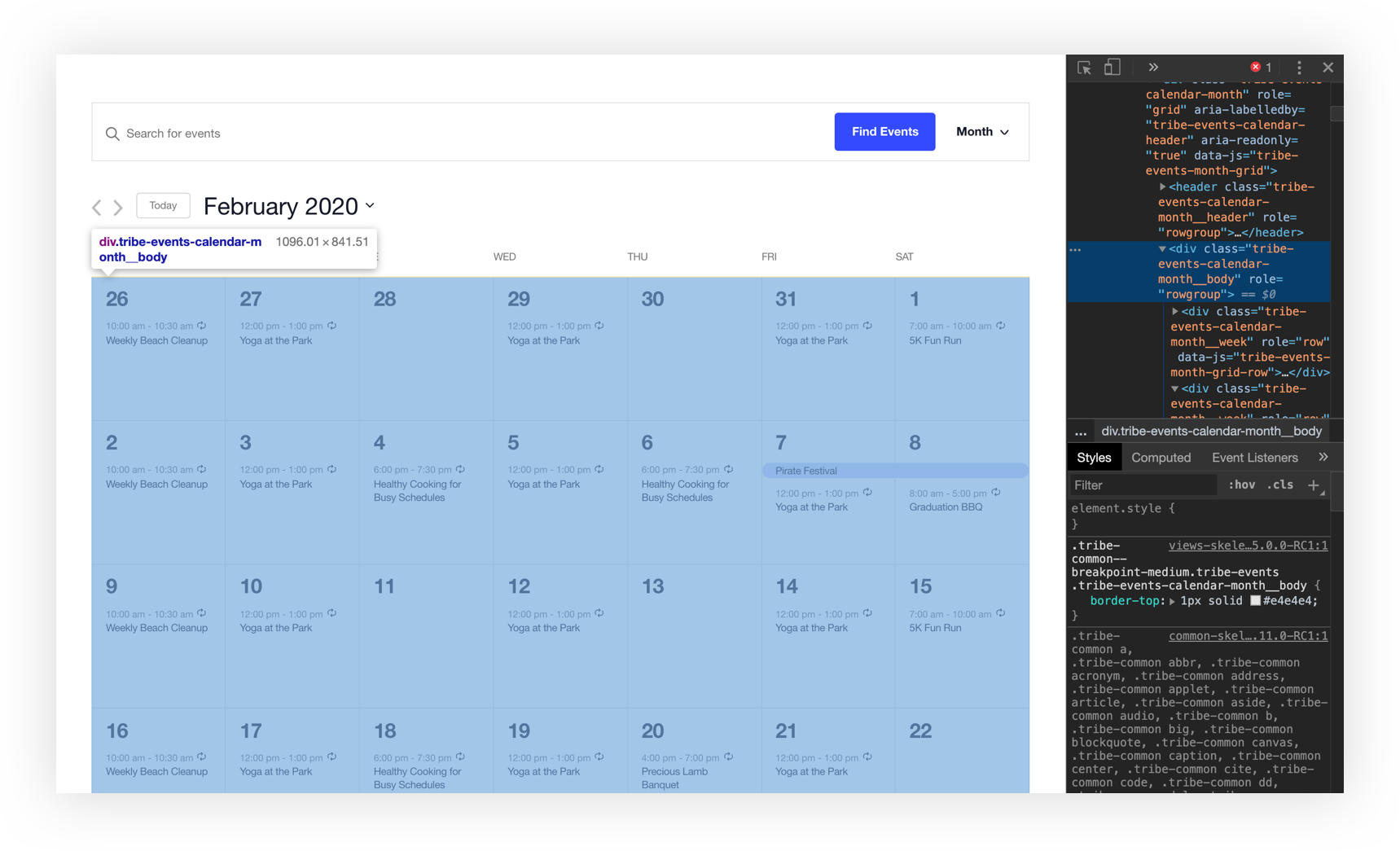The image size is (1400, 851).
Task: Select the day number 28
Action: pos(384,299)
